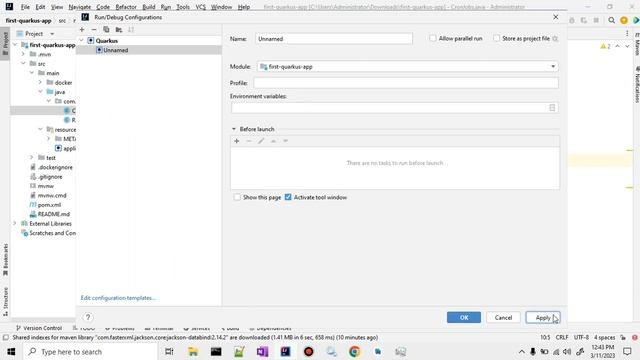Sort configurations alphabetically icon
Viewport: 640px width, 360px height.
pyautogui.click(x=131, y=29)
